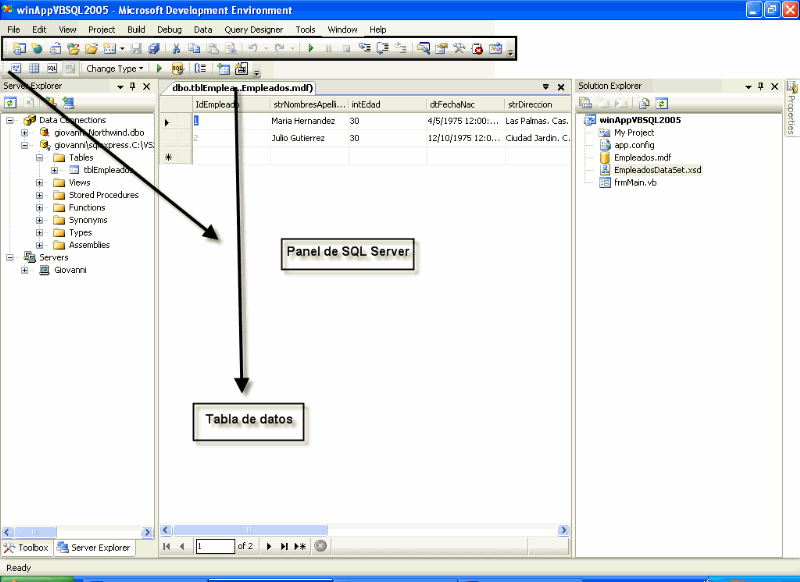Select the Functions folder in Server Explorer
Screen dimensions: 800x582
tap(87, 208)
